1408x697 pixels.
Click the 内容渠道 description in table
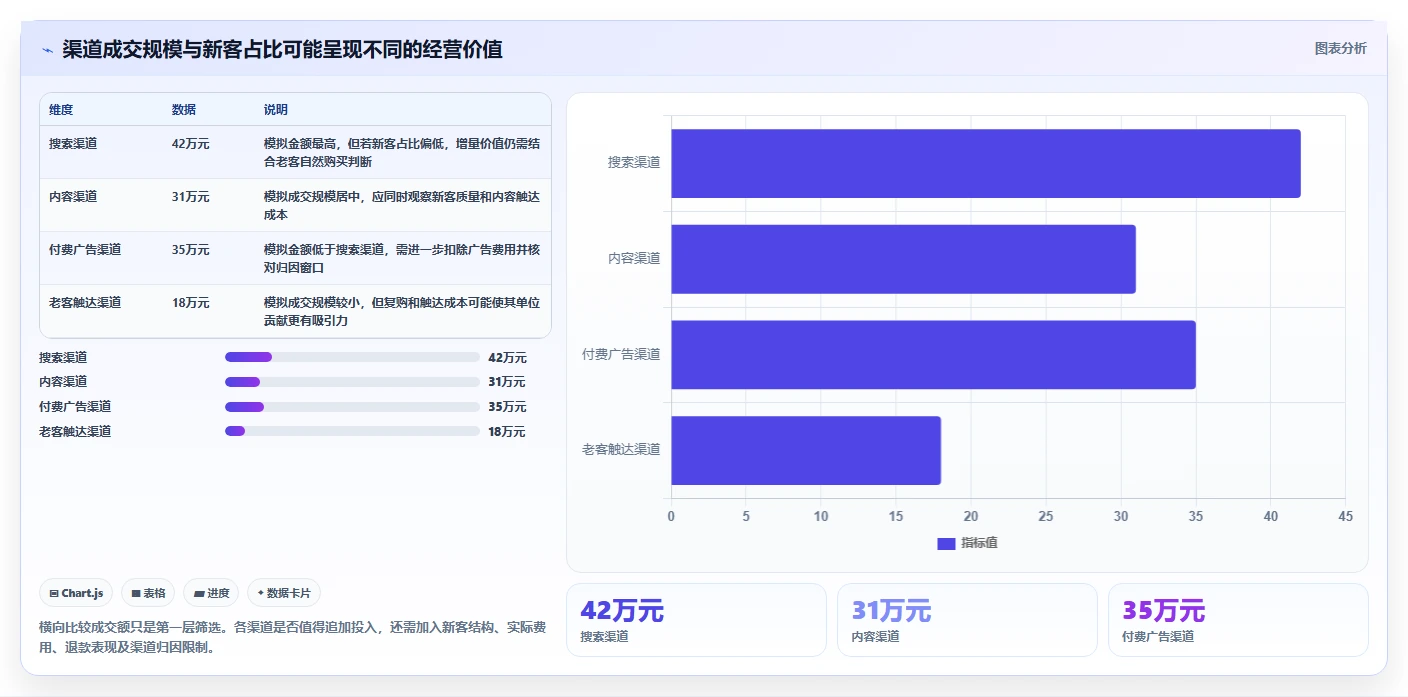pos(402,205)
